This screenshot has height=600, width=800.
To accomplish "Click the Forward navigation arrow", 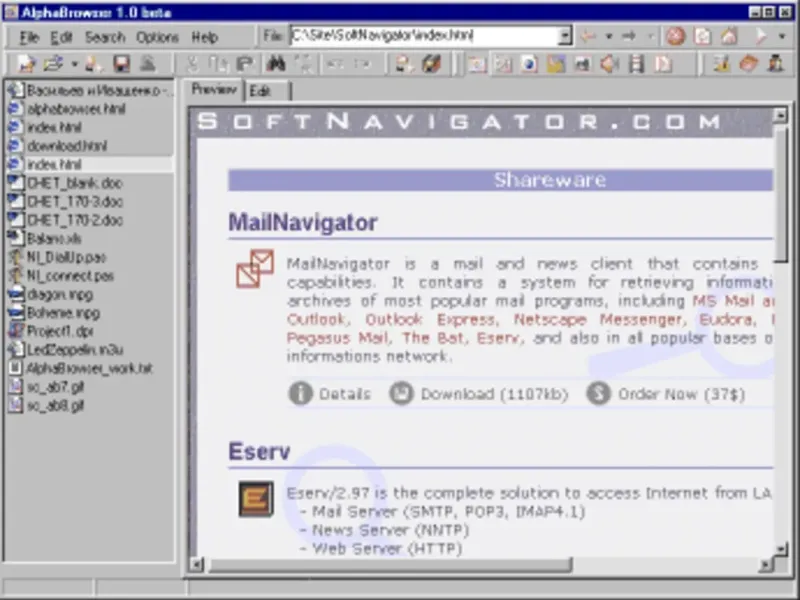I will coord(630,36).
